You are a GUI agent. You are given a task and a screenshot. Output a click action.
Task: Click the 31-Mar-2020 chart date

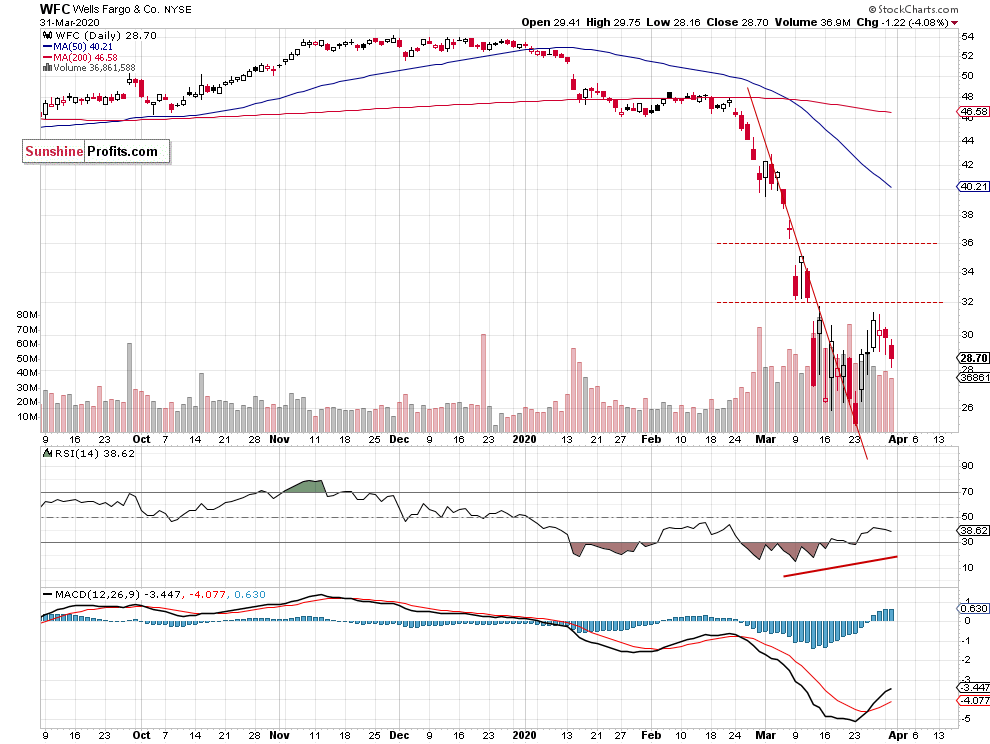click(x=69, y=23)
